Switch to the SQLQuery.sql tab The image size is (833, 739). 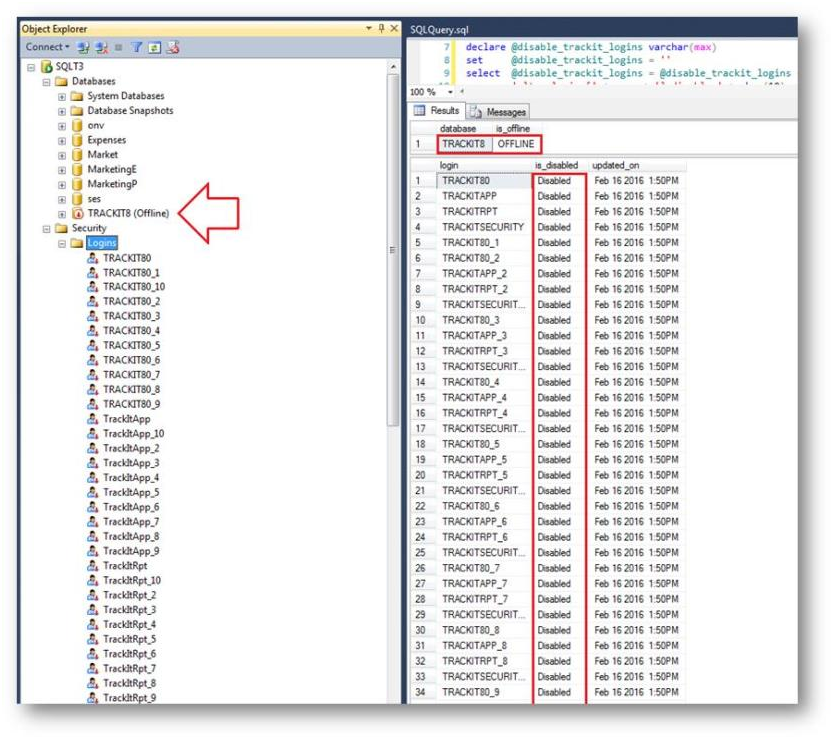point(439,30)
